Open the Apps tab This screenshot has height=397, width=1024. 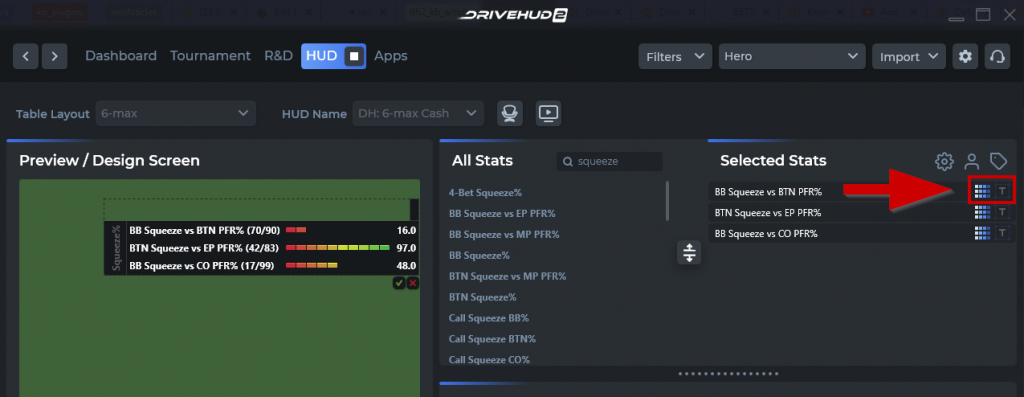391,56
